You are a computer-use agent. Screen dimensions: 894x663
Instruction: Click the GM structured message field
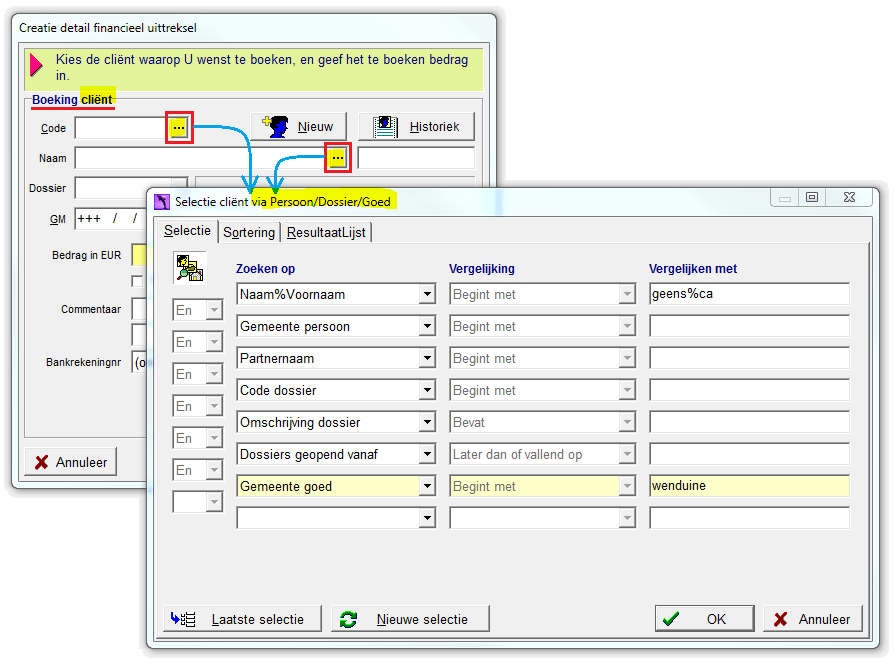111,218
